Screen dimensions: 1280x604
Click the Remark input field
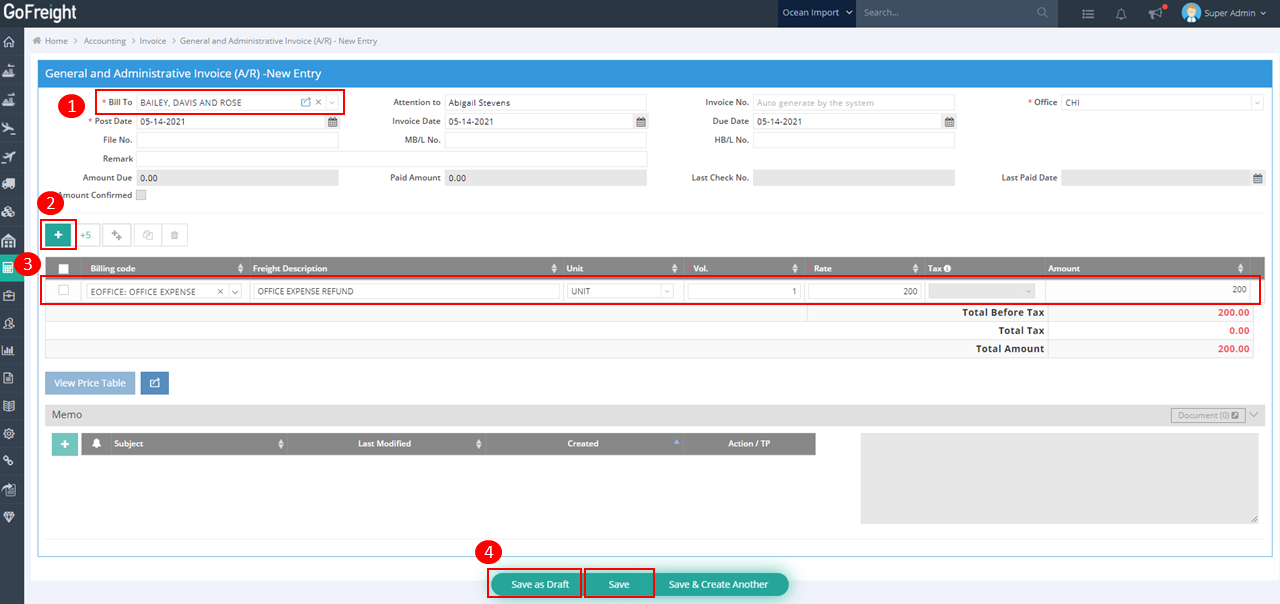pyautogui.click(x=391, y=159)
